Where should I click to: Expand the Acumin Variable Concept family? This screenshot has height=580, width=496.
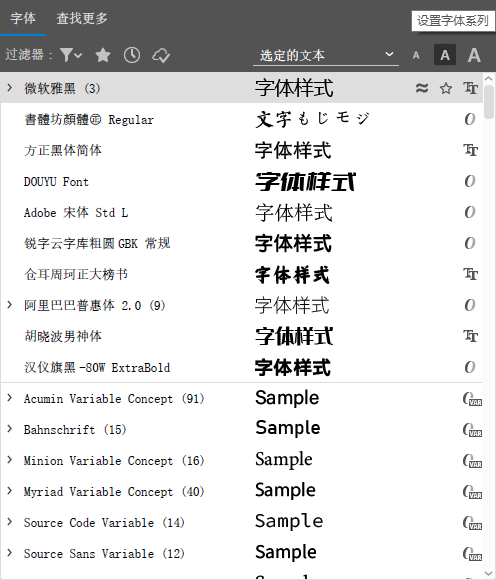[10, 398]
